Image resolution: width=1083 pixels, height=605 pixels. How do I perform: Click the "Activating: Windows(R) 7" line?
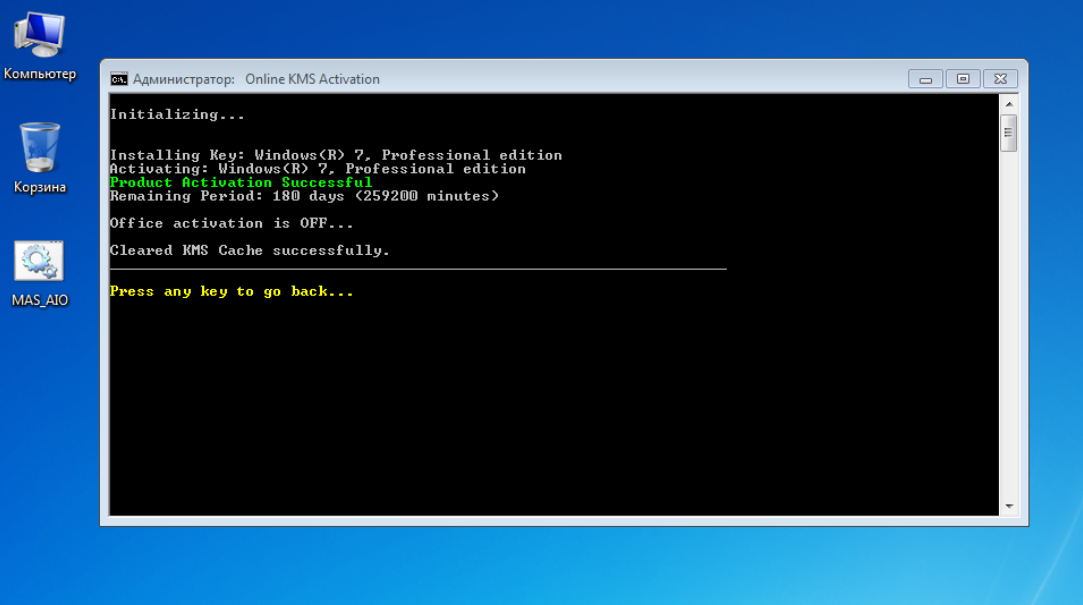pyautogui.click(x=317, y=169)
